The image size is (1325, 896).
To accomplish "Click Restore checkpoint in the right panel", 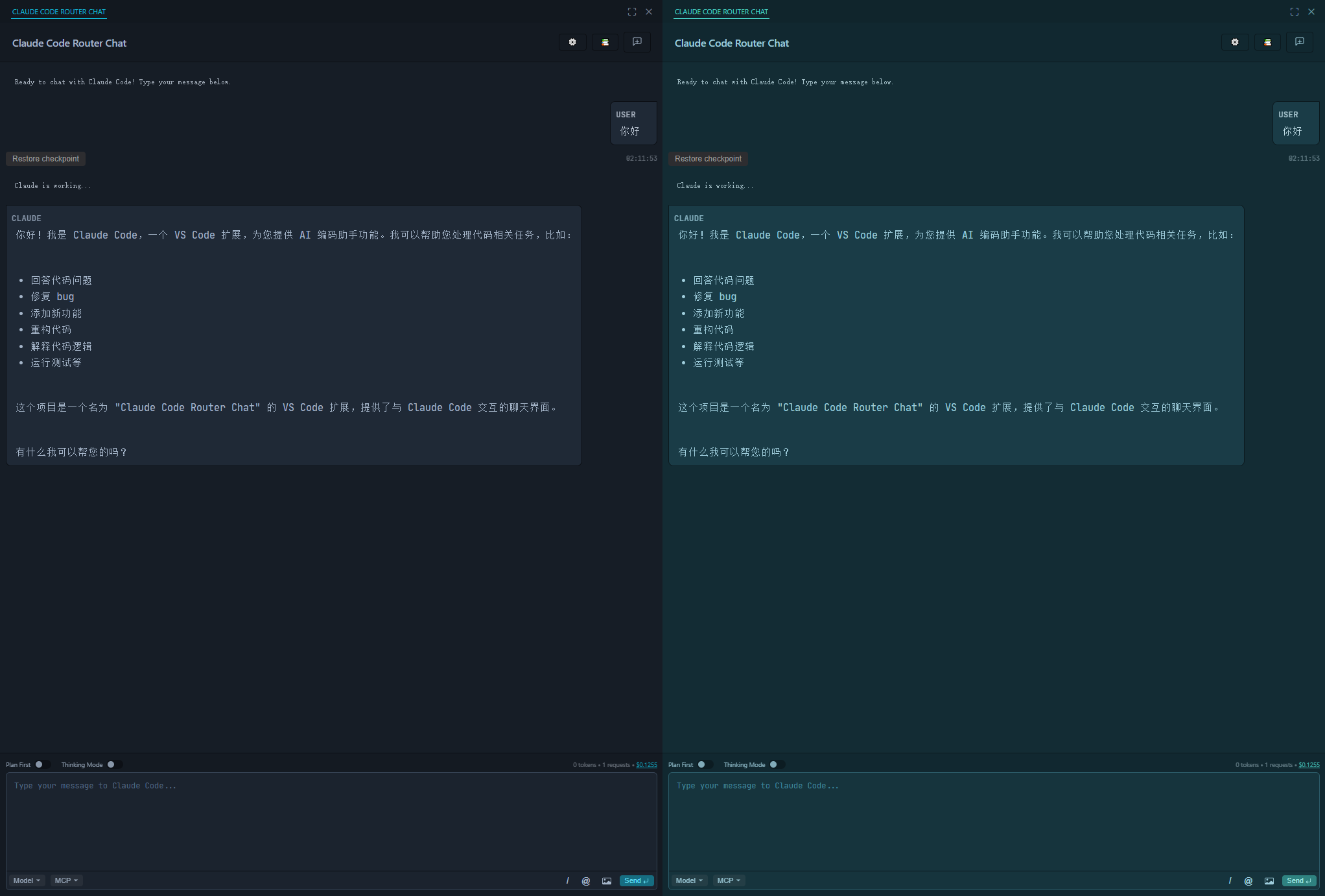I will (708, 159).
